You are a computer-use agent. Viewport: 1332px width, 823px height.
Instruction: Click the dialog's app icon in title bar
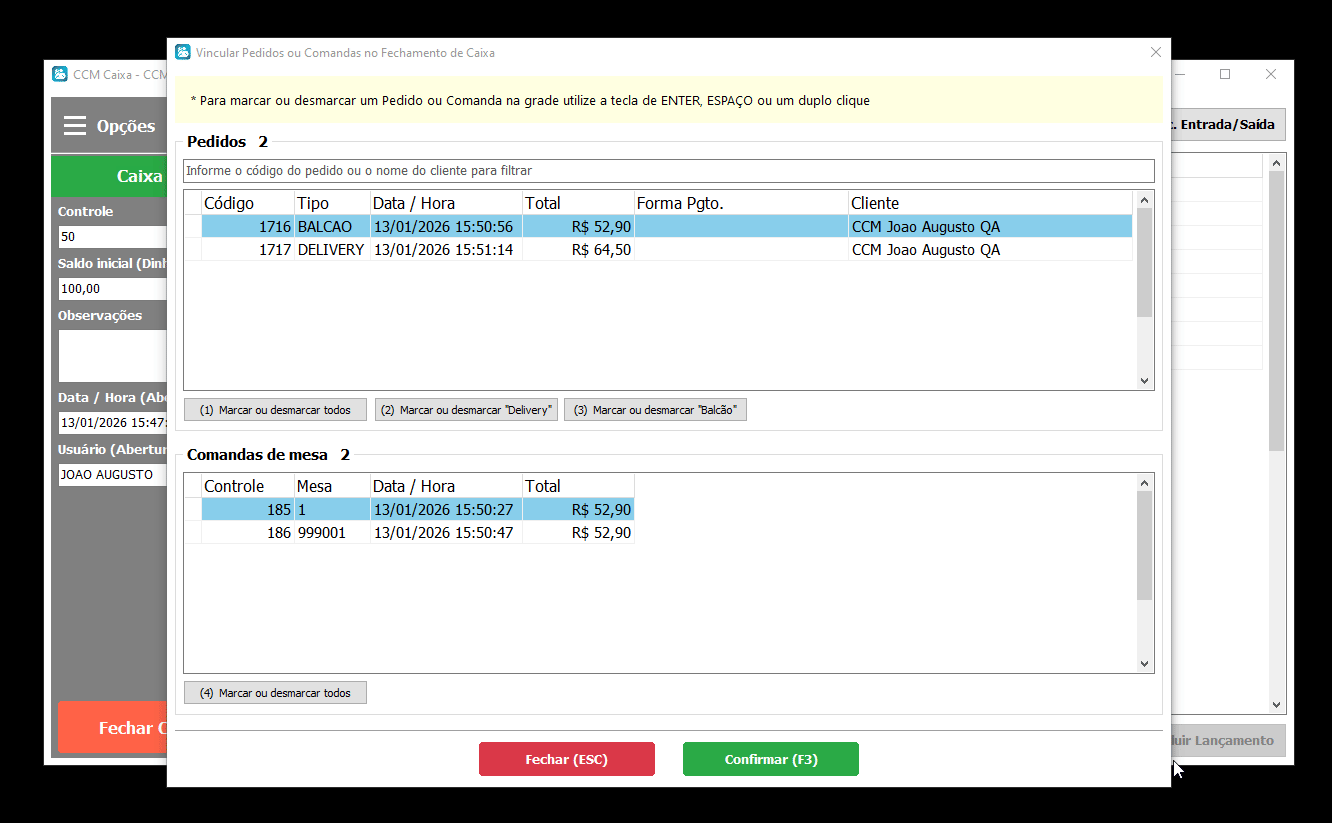182,52
